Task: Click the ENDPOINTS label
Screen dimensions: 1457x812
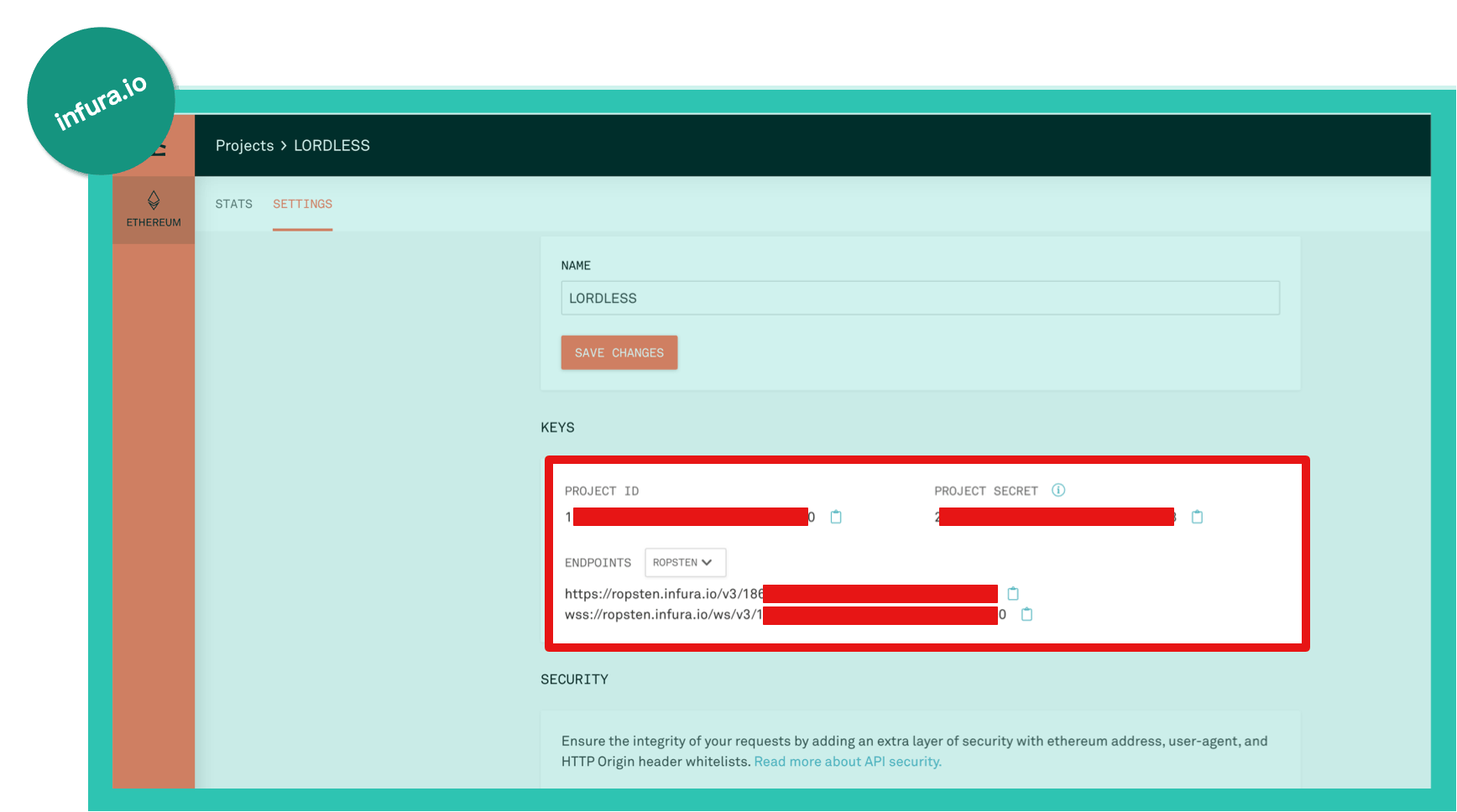Action: 598,563
